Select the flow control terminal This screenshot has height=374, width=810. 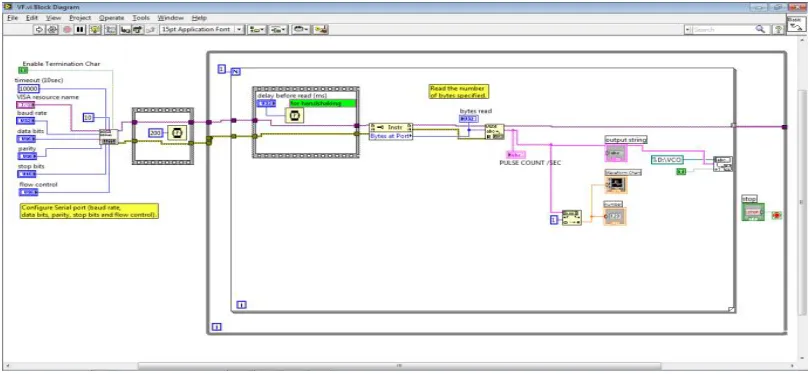29,192
